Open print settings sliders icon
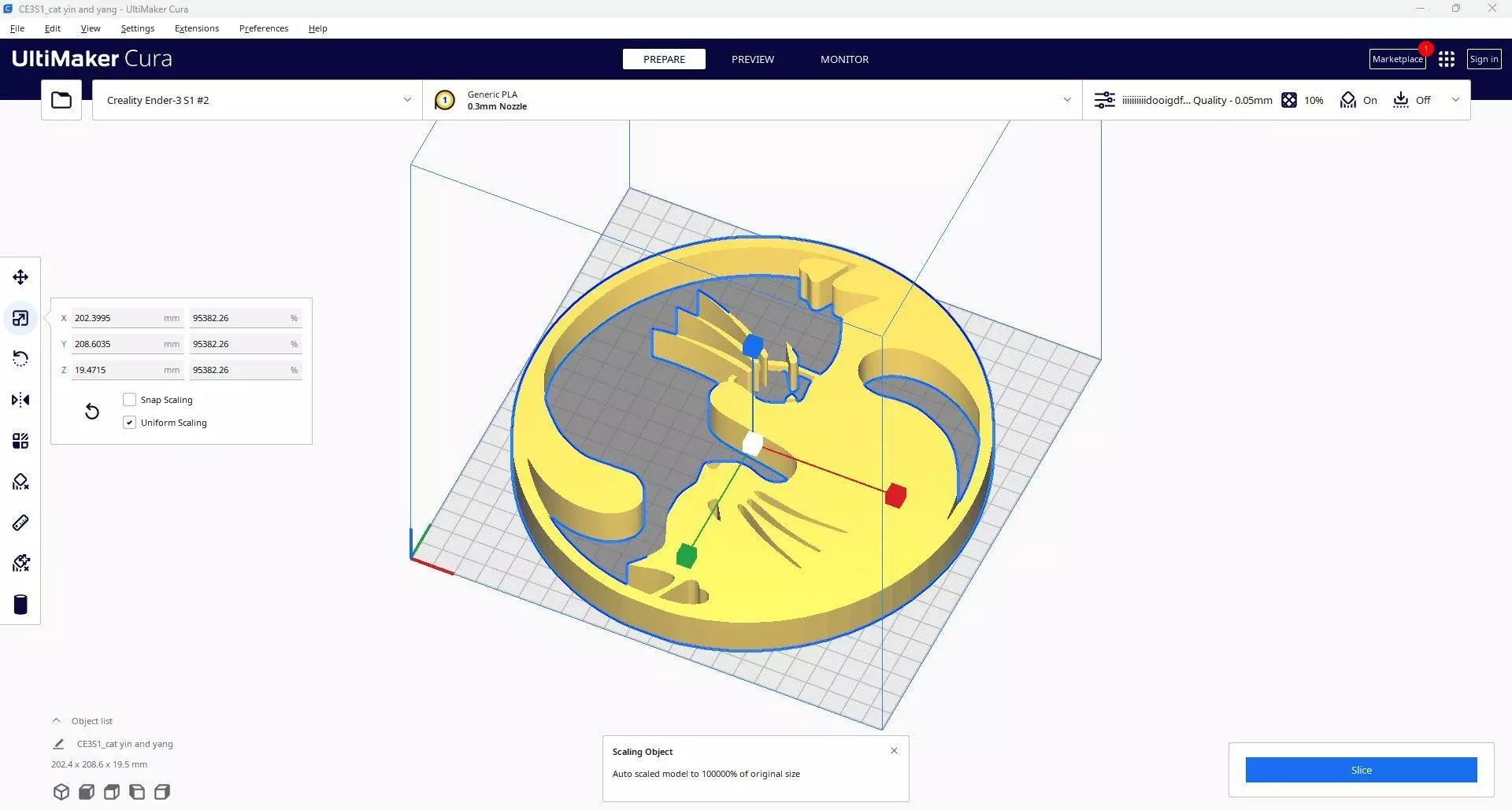1512x810 pixels. point(1105,100)
